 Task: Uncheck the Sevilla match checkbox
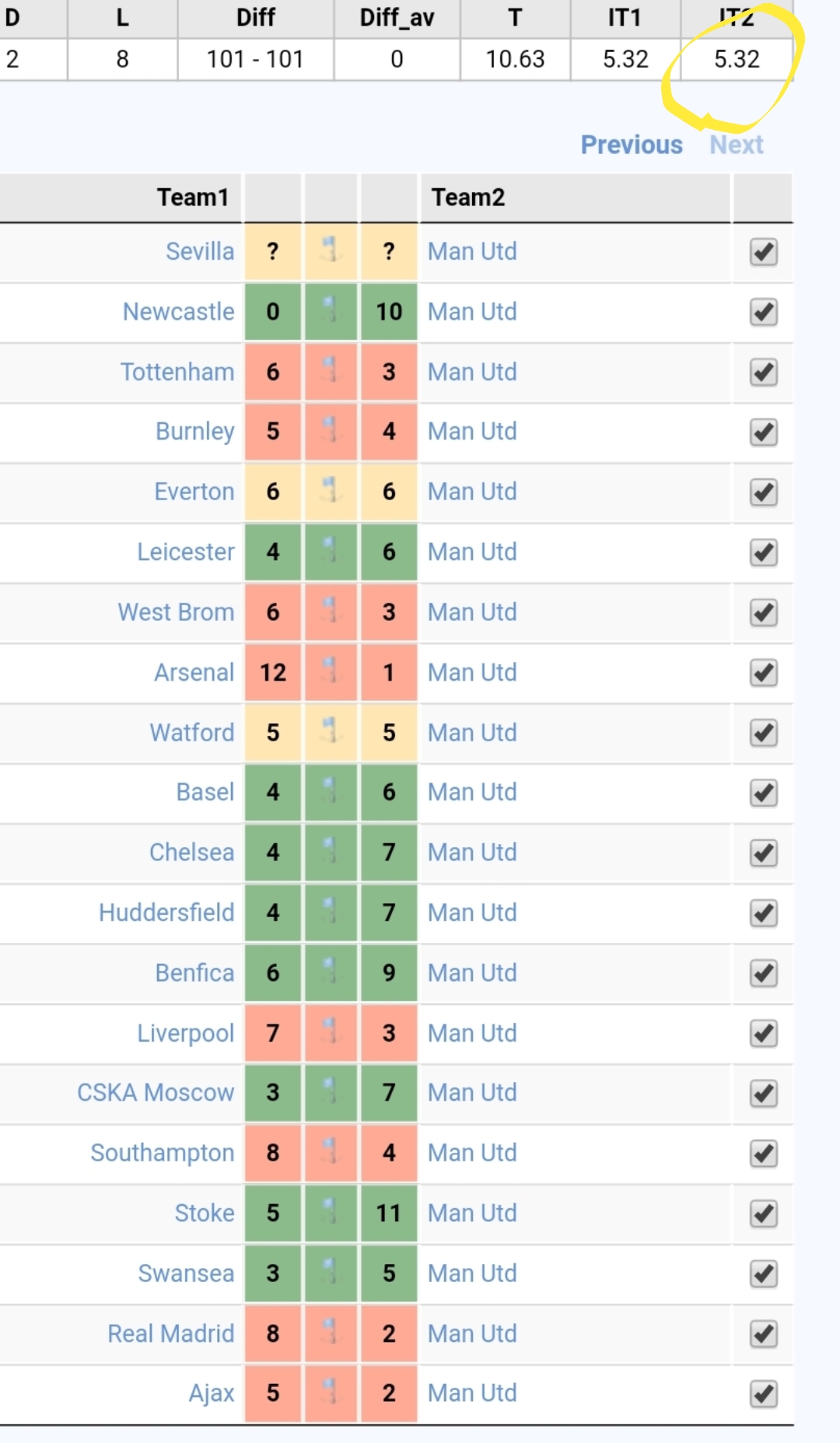tap(764, 252)
